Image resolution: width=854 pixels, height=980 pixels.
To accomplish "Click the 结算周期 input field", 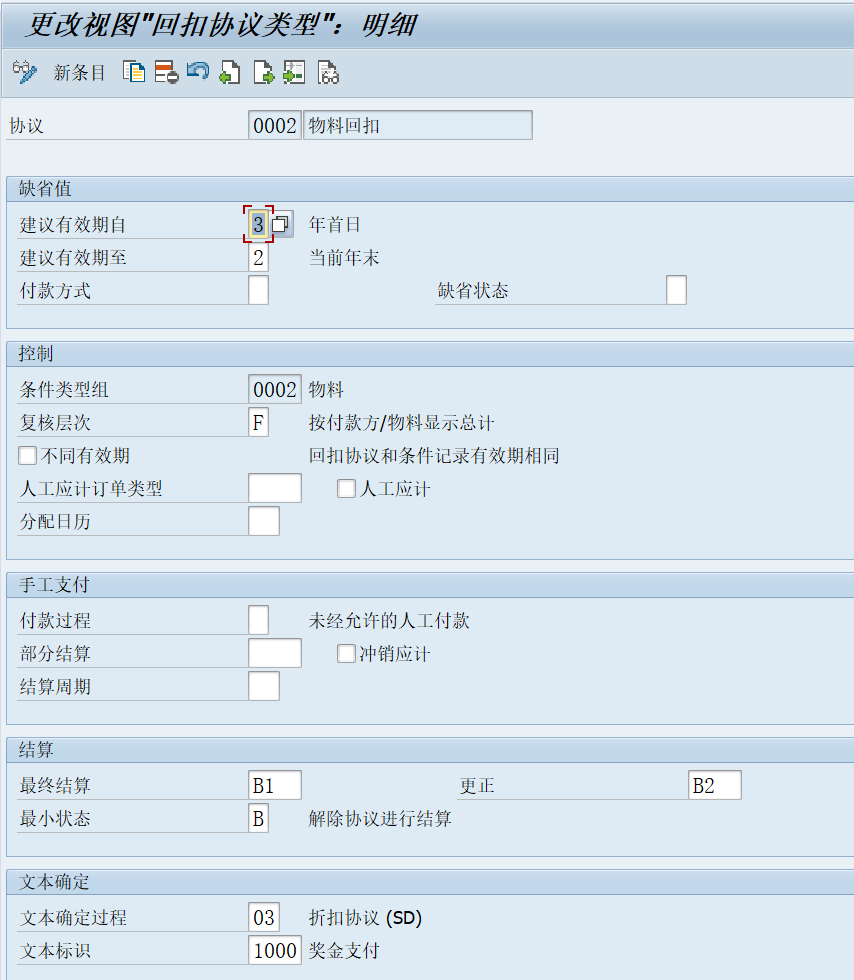I will 264,686.
